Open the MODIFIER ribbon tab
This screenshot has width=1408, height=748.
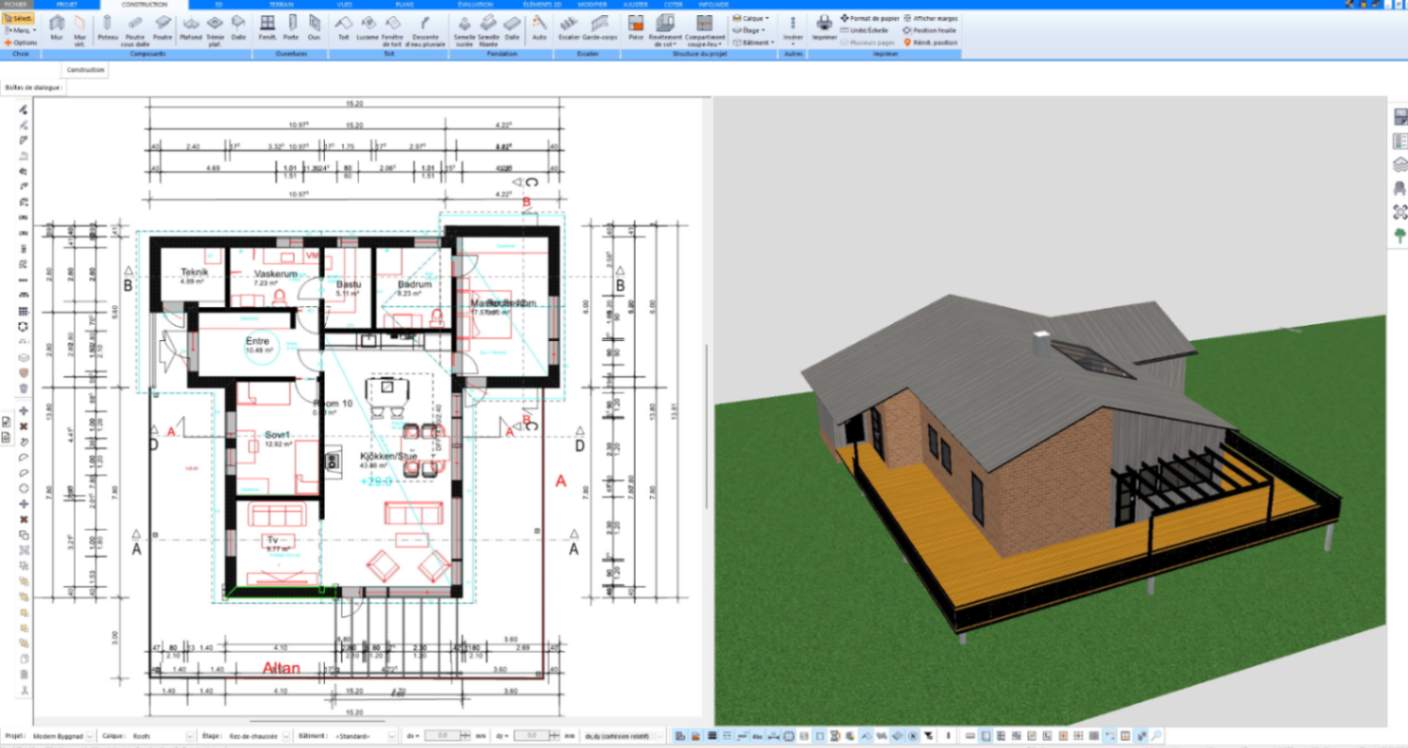click(592, 5)
